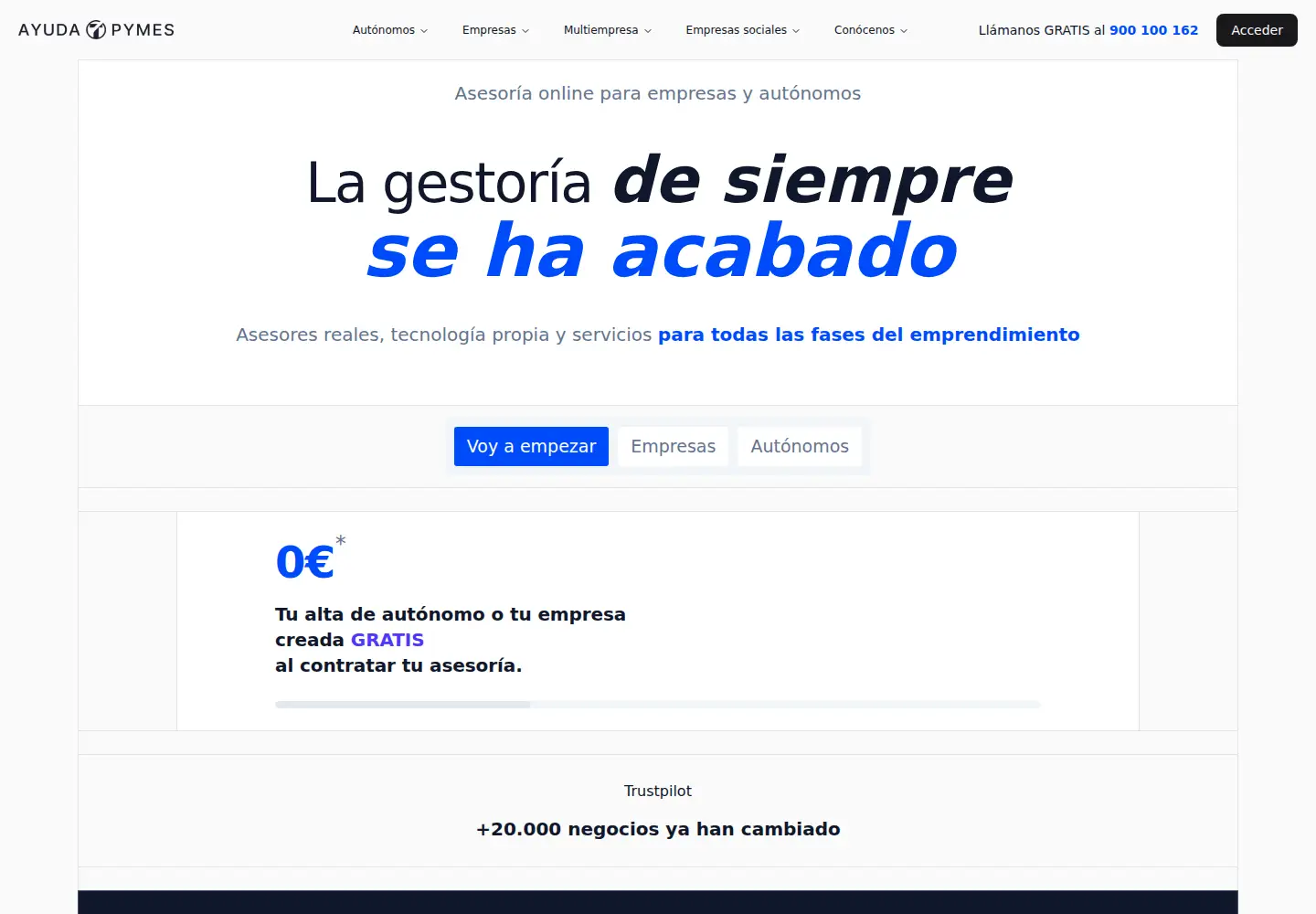Click the 'GRATIS' highlighted word
This screenshot has width=1316, height=914.
387,640
